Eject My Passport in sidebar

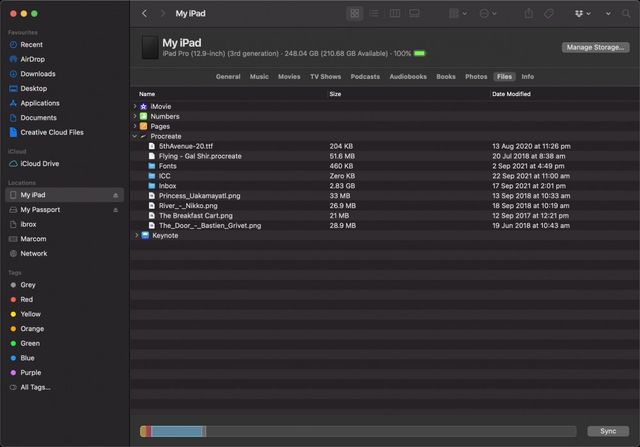116,210
